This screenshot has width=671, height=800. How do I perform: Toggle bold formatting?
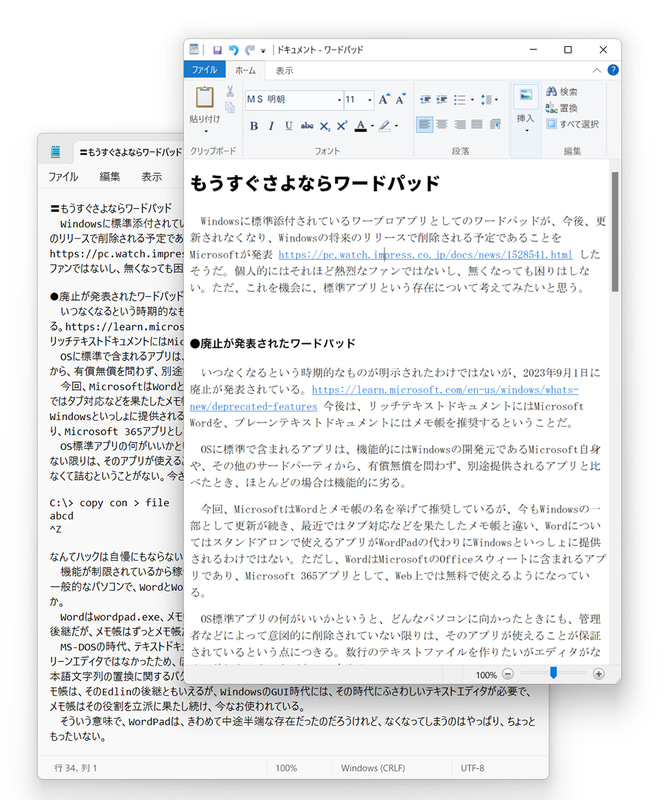pos(254,126)
